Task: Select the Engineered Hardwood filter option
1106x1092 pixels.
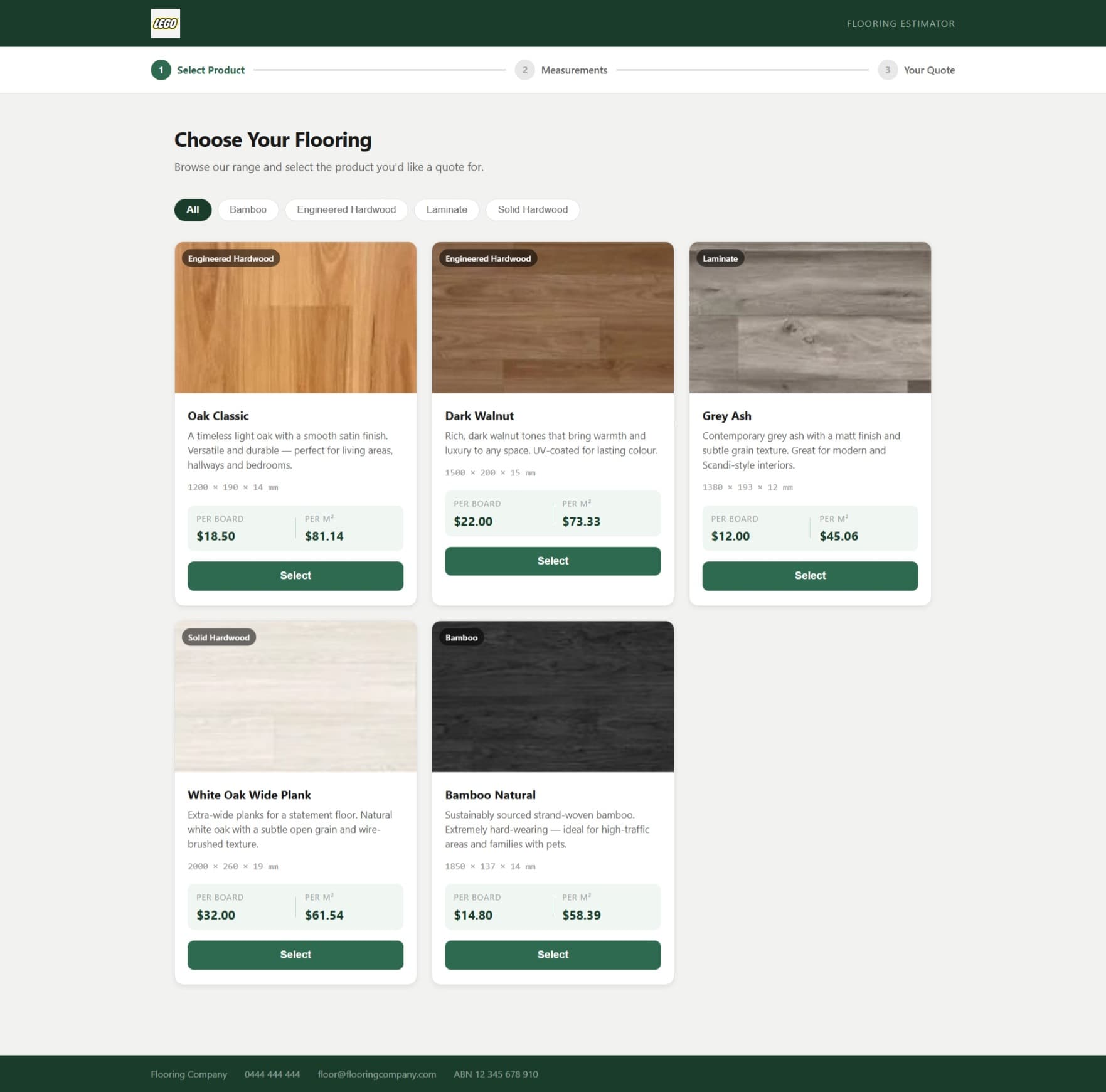Action: point(346,209)
